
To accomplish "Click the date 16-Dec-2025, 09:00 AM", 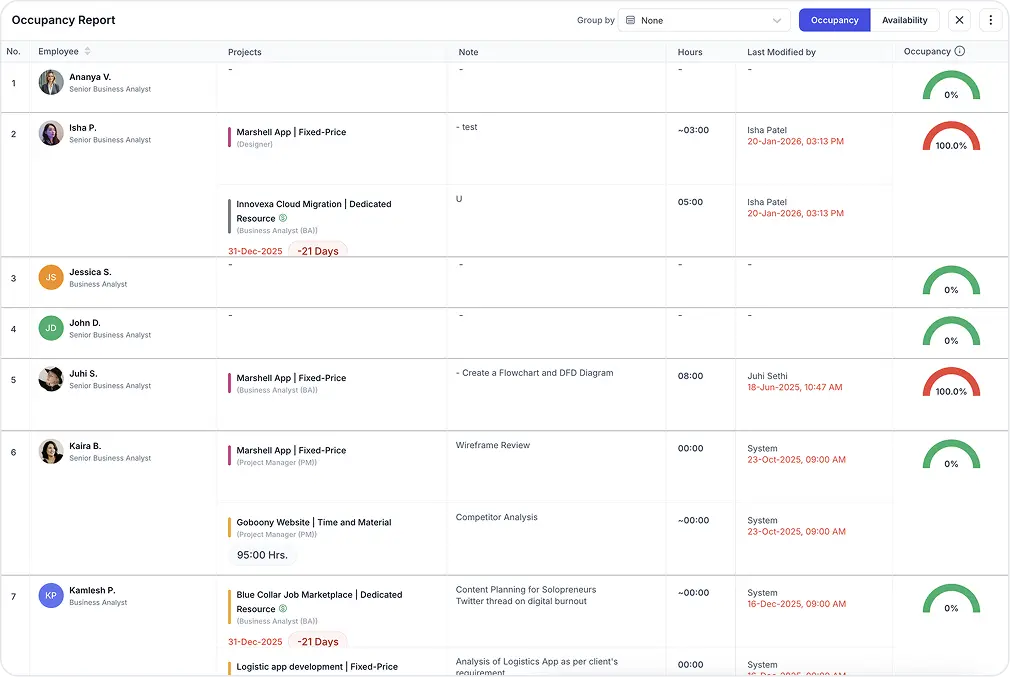I will coord(797,604).
